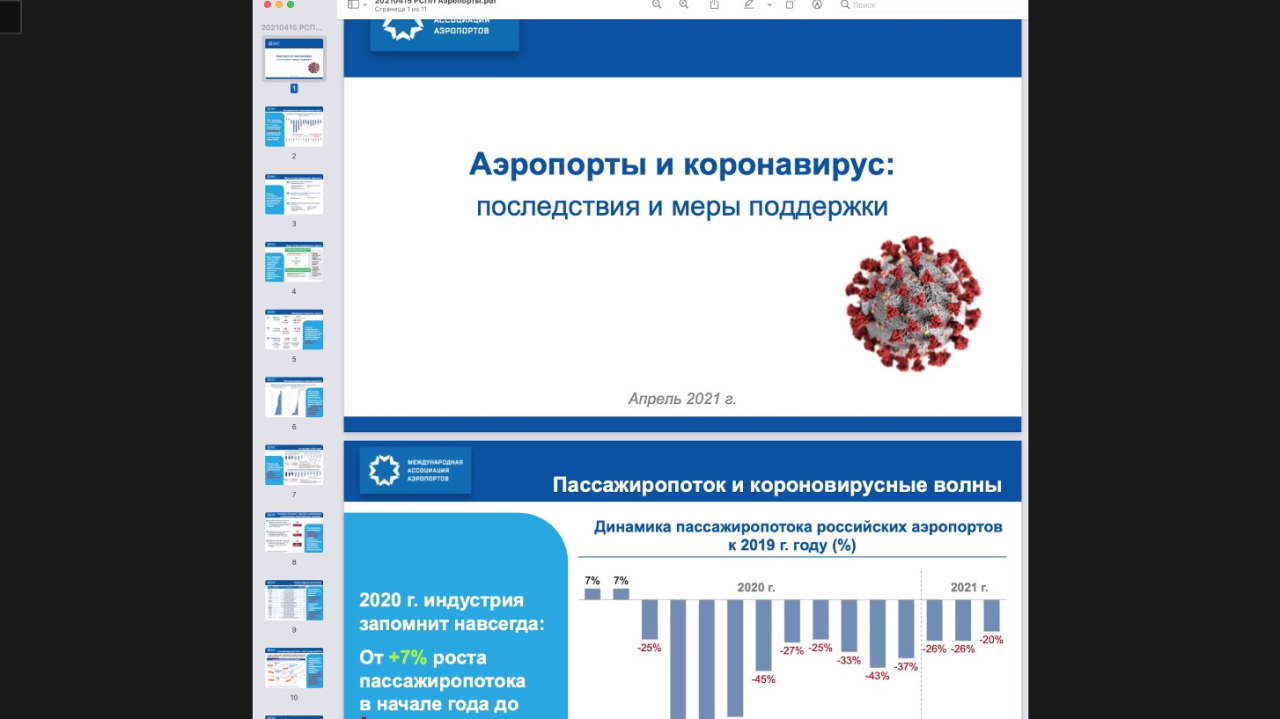Rotate the page using toolbar icon

pyautogui.click(x=790, y=5)
